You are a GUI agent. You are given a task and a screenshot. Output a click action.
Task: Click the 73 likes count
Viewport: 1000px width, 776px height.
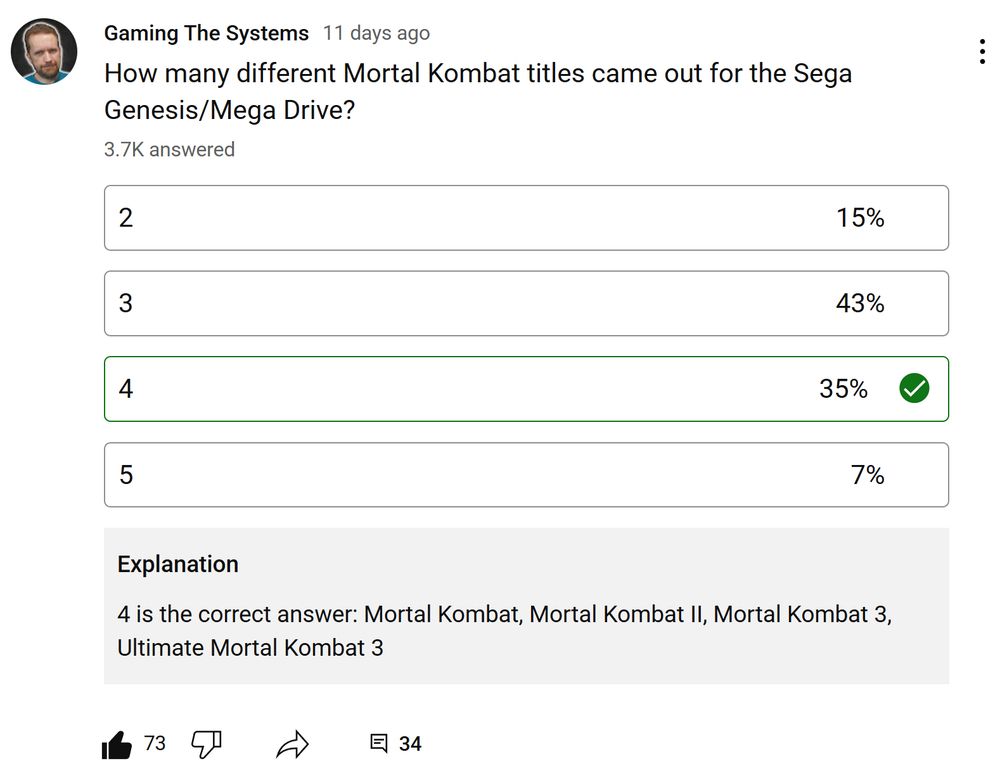tap(155, 744)
